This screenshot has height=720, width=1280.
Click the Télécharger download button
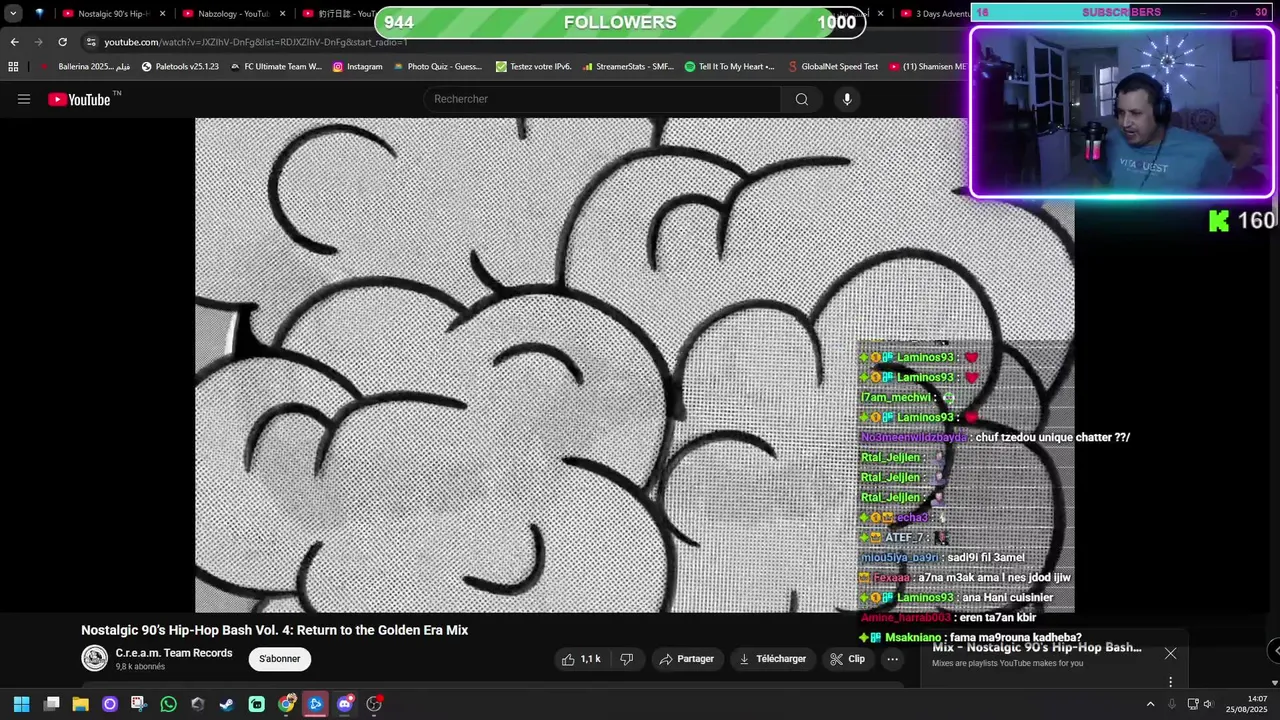coord(772,659)
